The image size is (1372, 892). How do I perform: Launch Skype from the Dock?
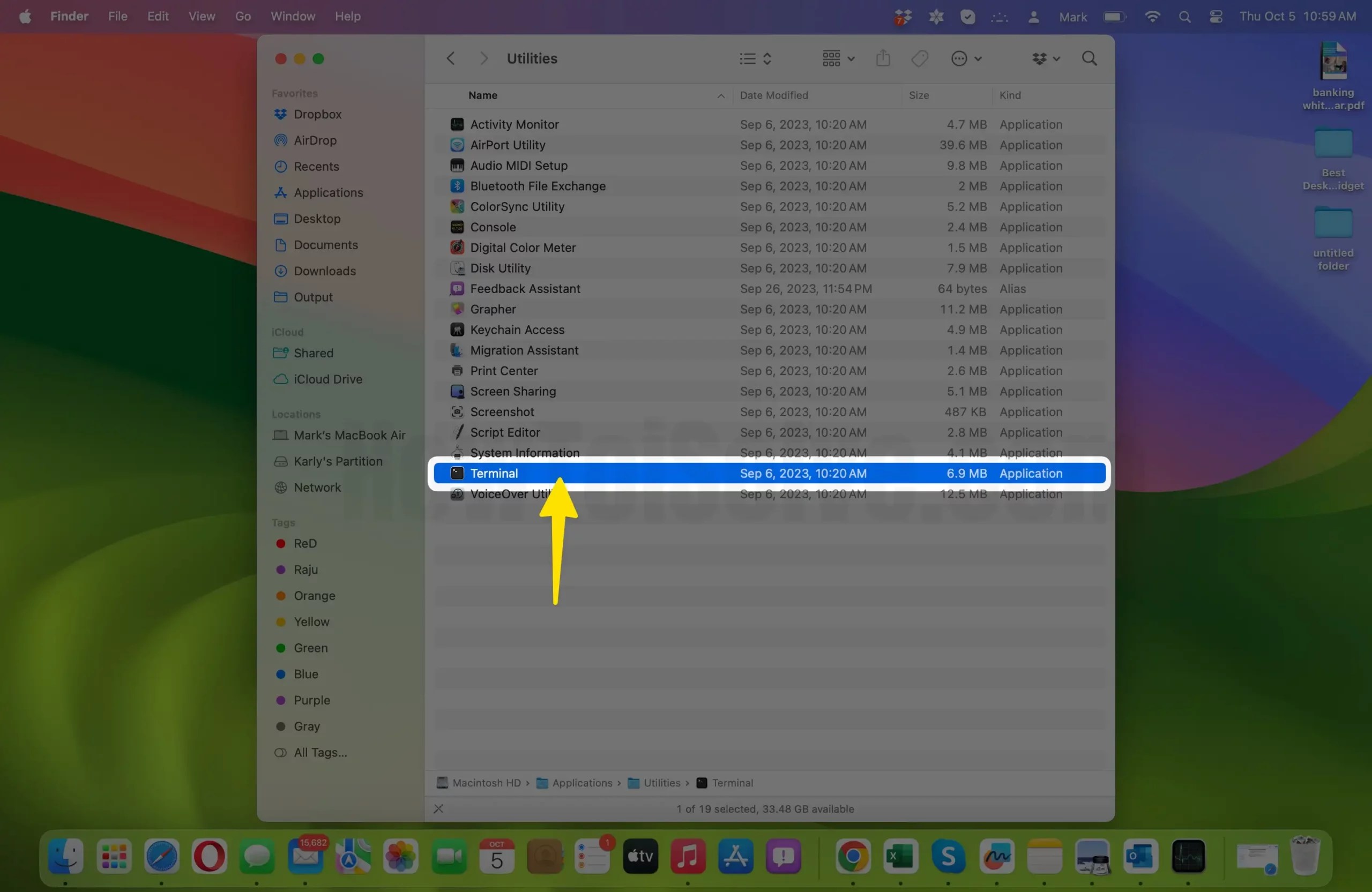949,857
